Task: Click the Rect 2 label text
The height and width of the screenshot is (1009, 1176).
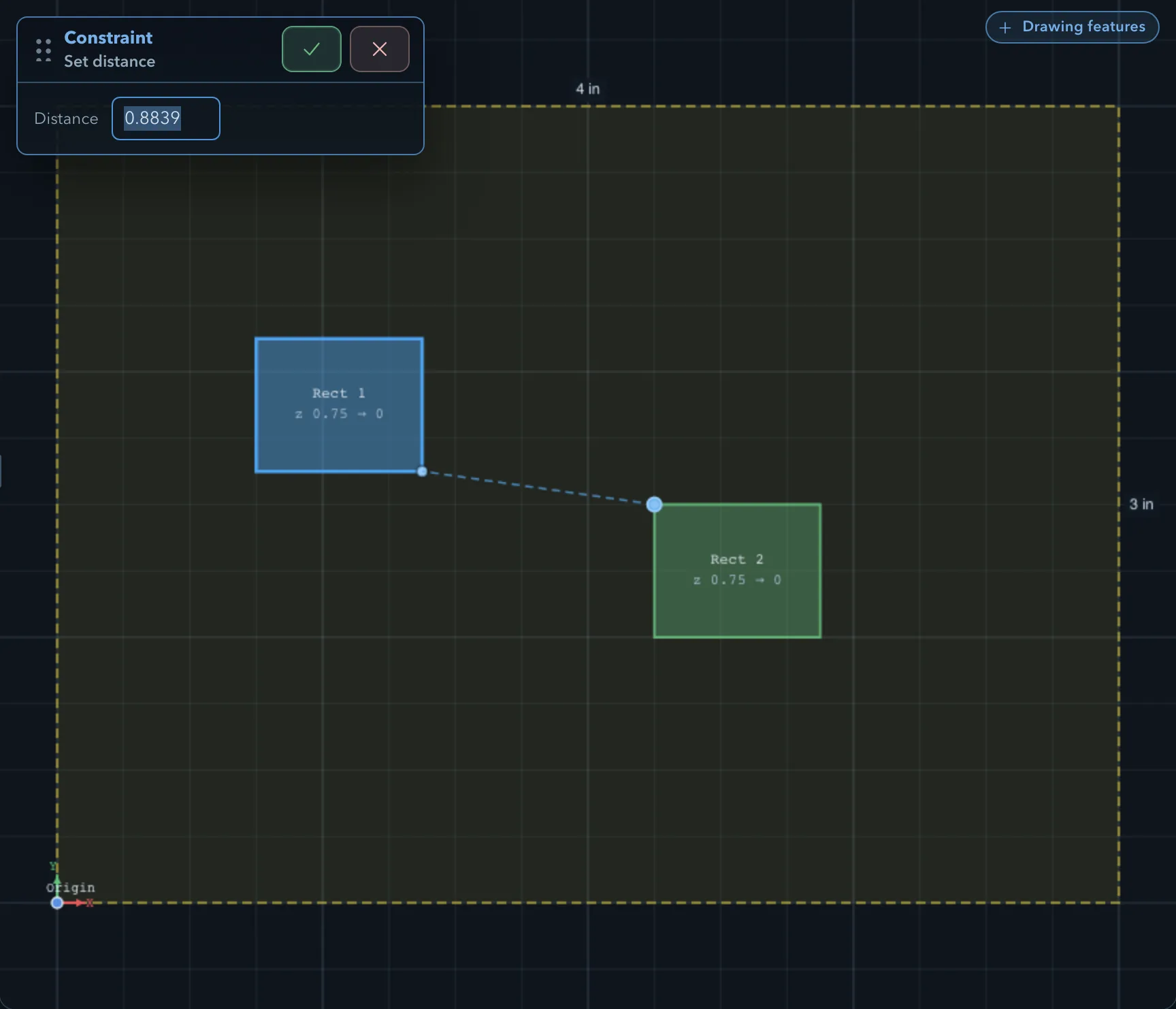Action: pos(737,559)
